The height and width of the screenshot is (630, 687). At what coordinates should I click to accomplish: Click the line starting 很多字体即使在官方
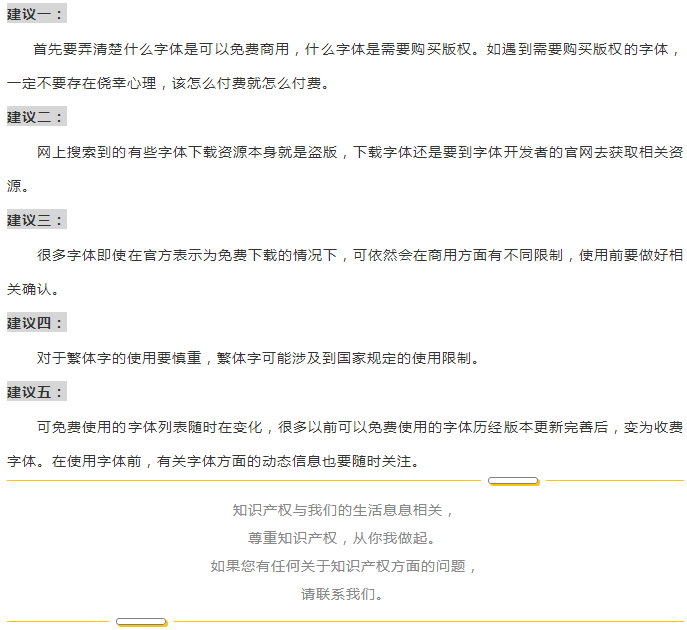click(x=360, y=255)
